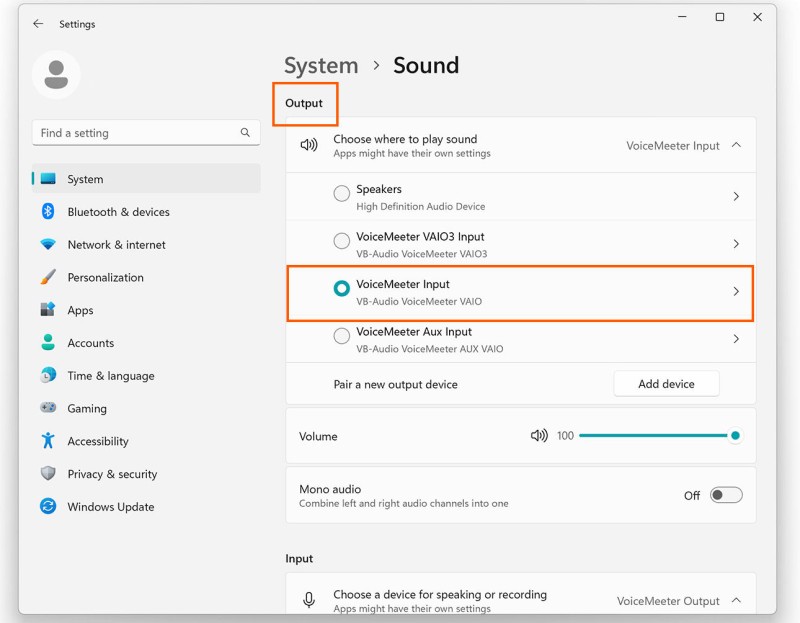Minimize the Settings window

pyautogui.click(x=682, y=17)
